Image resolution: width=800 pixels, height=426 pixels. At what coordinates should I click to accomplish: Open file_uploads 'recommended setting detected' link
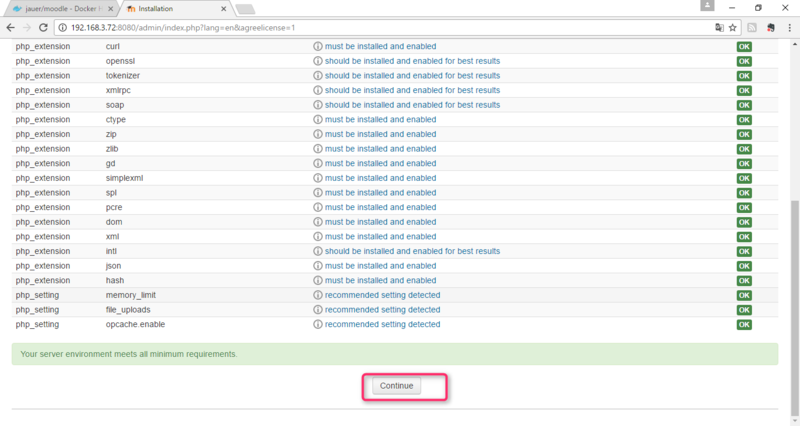coord(383,310)
